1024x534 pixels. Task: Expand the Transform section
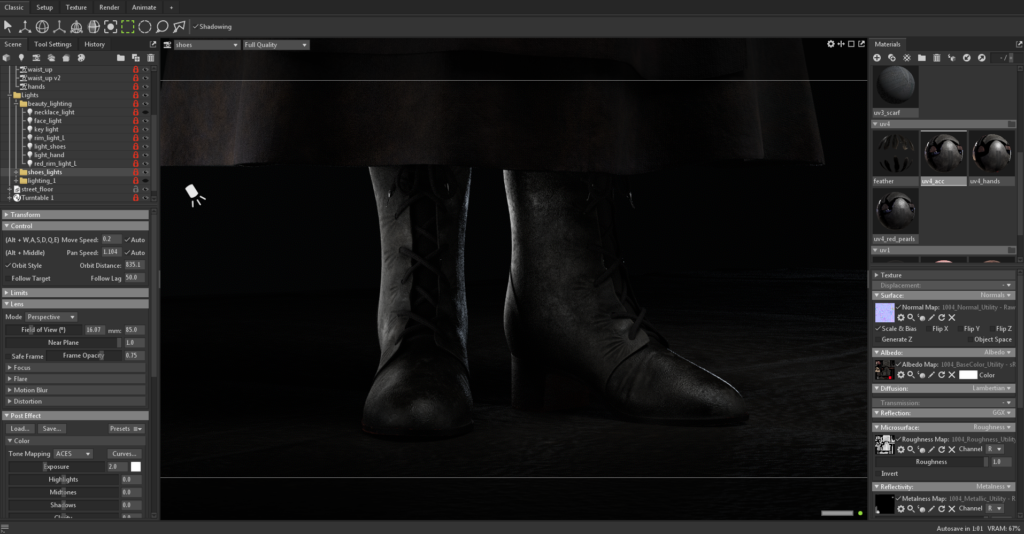tap(75, 214)
